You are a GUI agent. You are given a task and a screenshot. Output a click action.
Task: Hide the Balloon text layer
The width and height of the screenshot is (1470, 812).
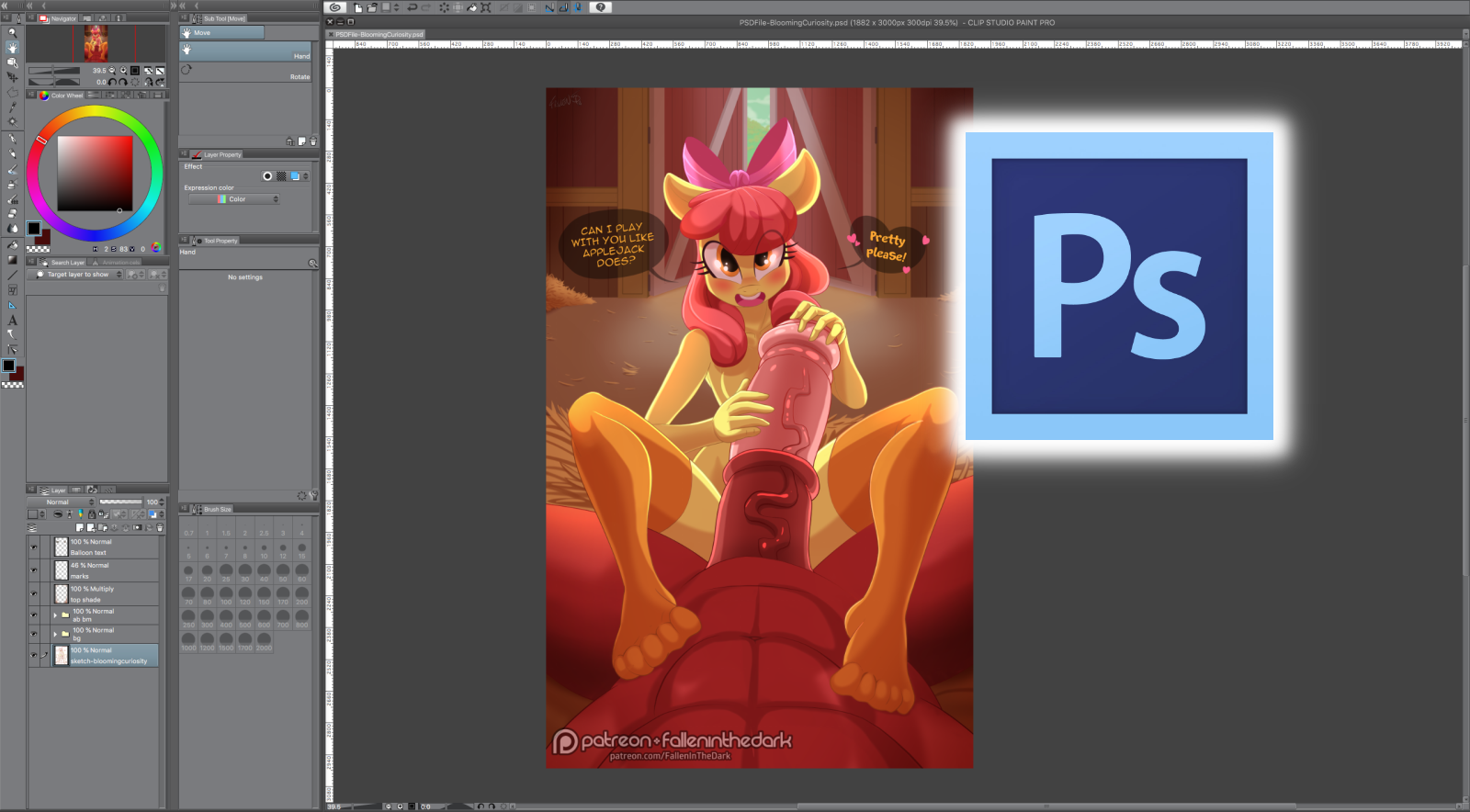pos(34,547)
